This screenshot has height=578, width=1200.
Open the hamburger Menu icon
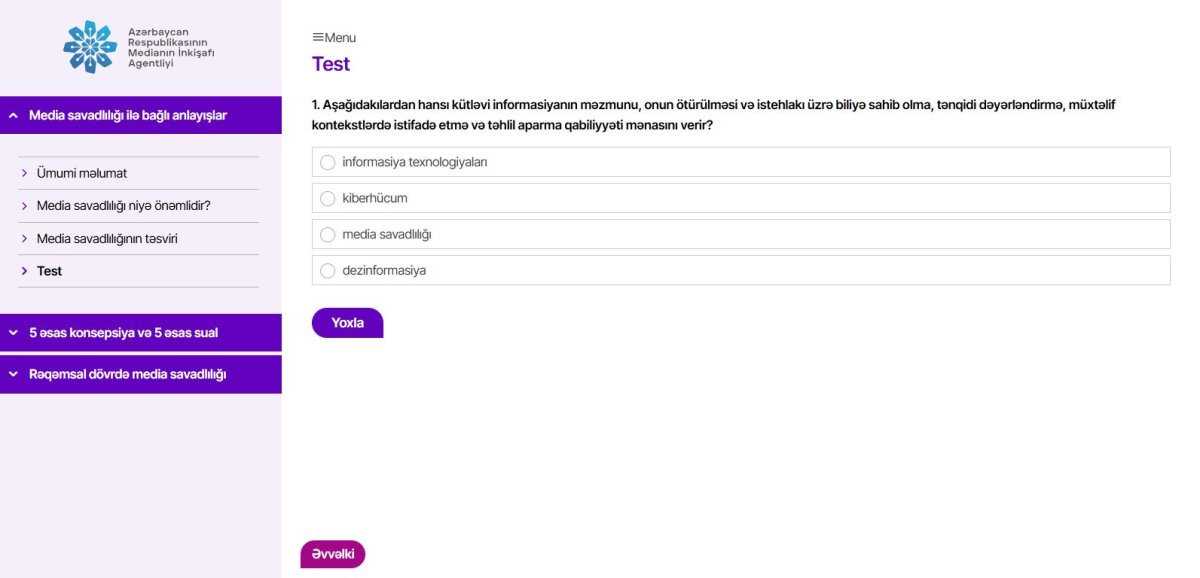[318, 38]
